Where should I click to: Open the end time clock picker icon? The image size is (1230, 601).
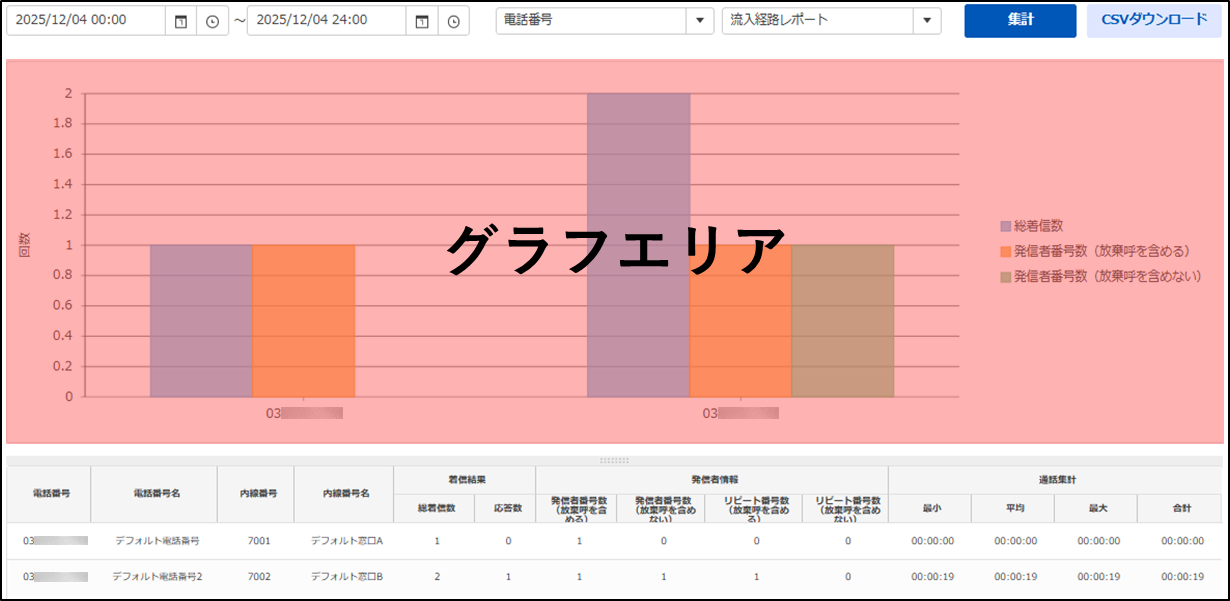coord(453,21)
